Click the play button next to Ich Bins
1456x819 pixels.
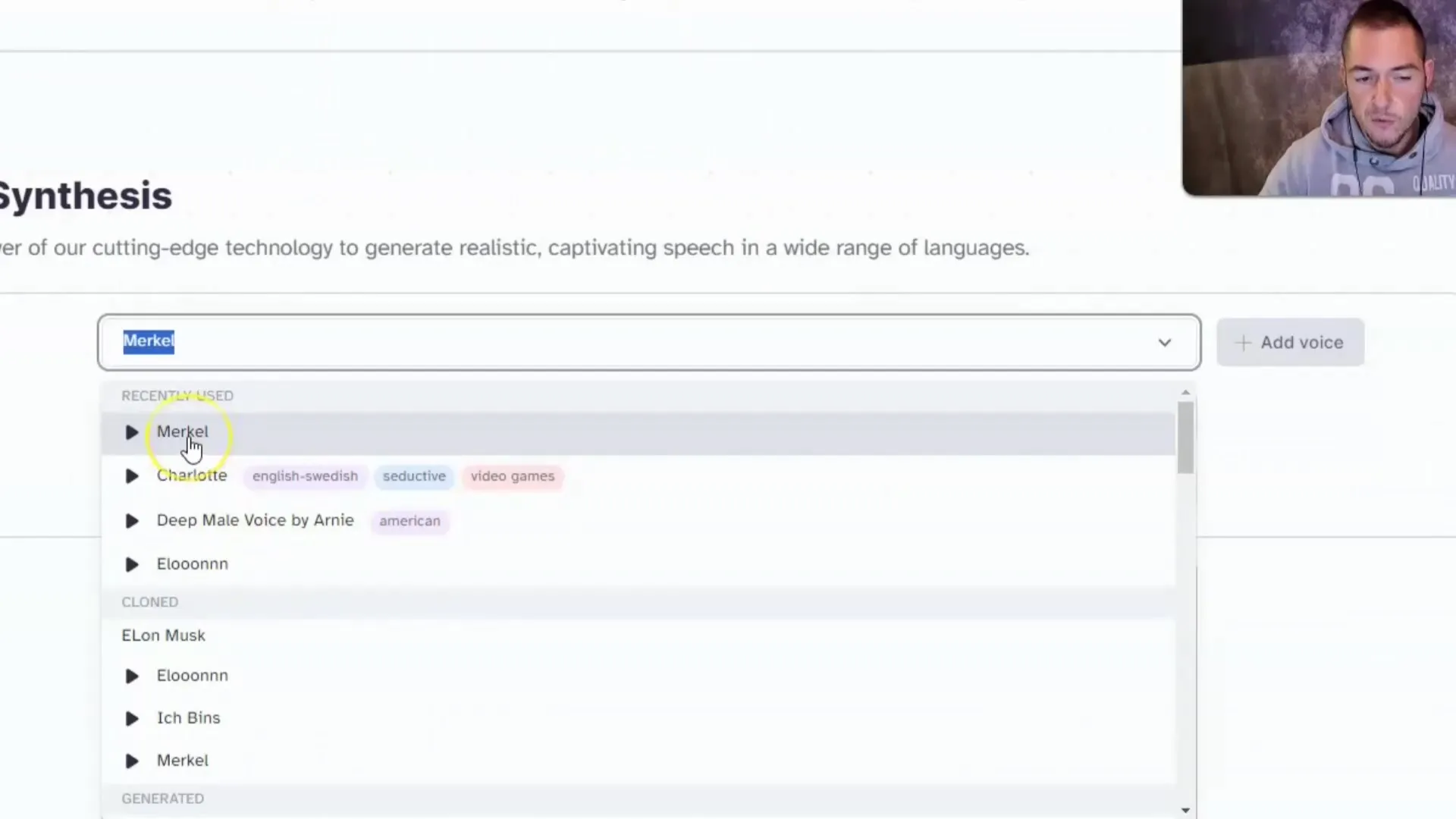132,718
